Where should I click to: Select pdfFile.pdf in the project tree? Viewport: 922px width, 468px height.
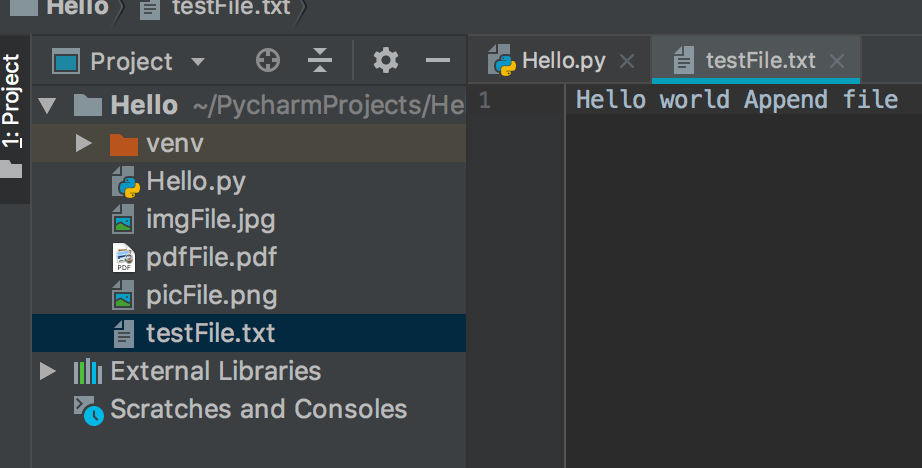point(249,257)
